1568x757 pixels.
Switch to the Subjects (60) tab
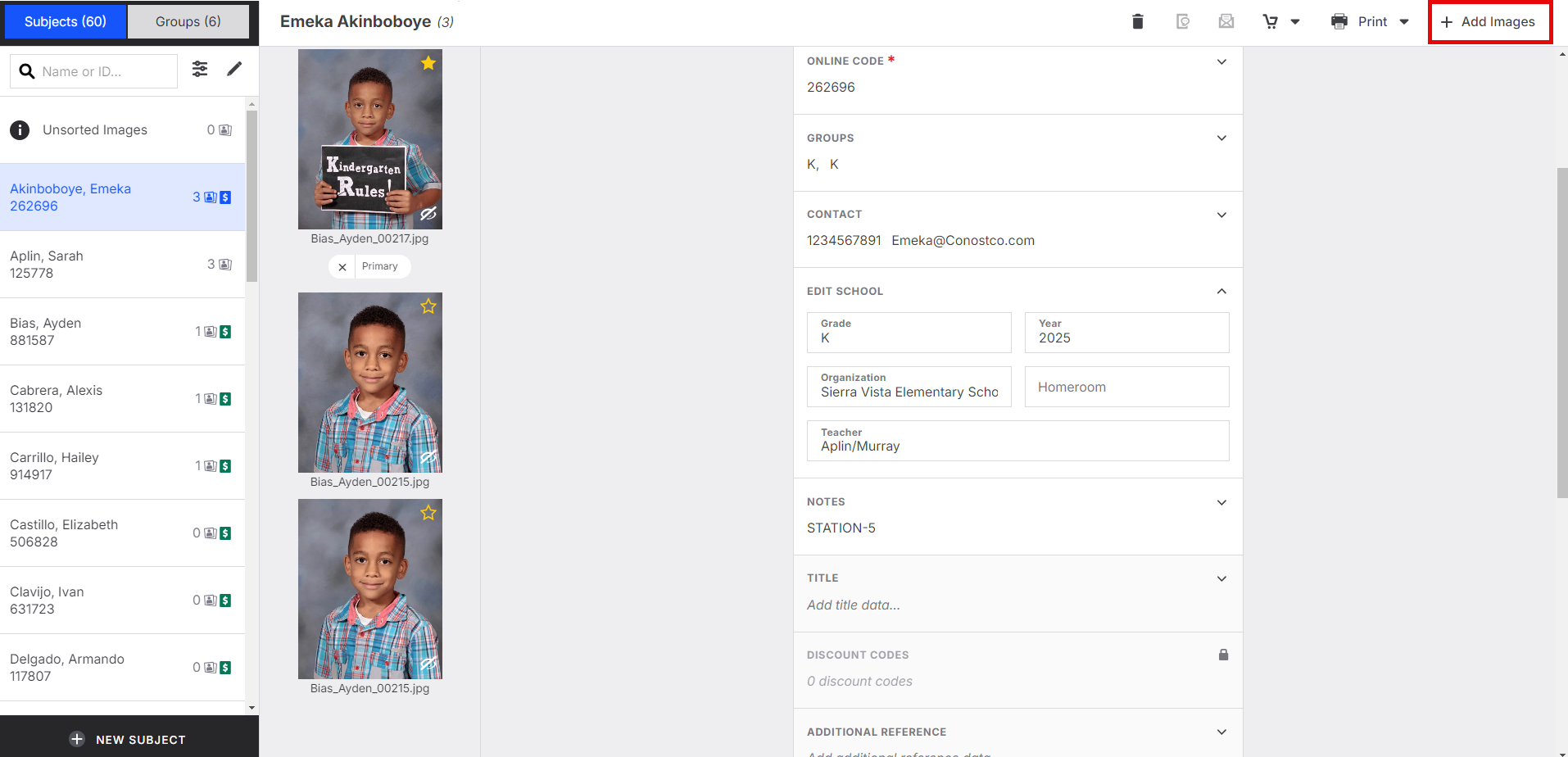[66, 21]
